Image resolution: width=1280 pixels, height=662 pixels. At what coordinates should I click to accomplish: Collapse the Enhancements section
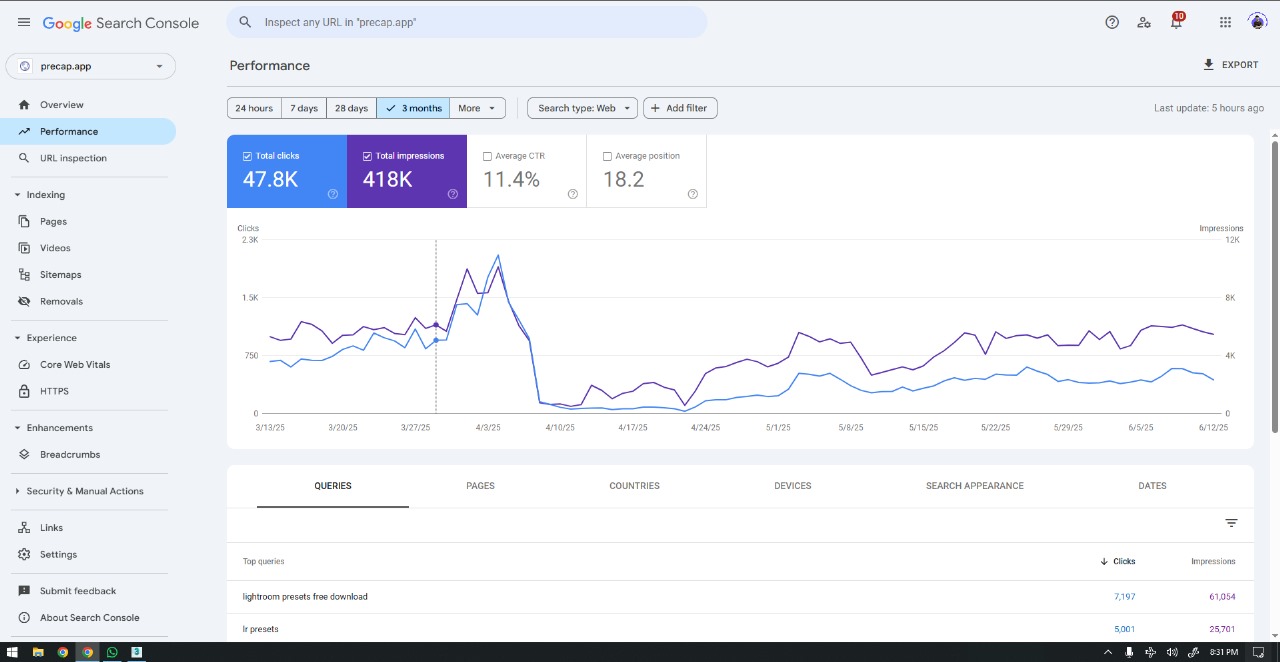(53, 428)
